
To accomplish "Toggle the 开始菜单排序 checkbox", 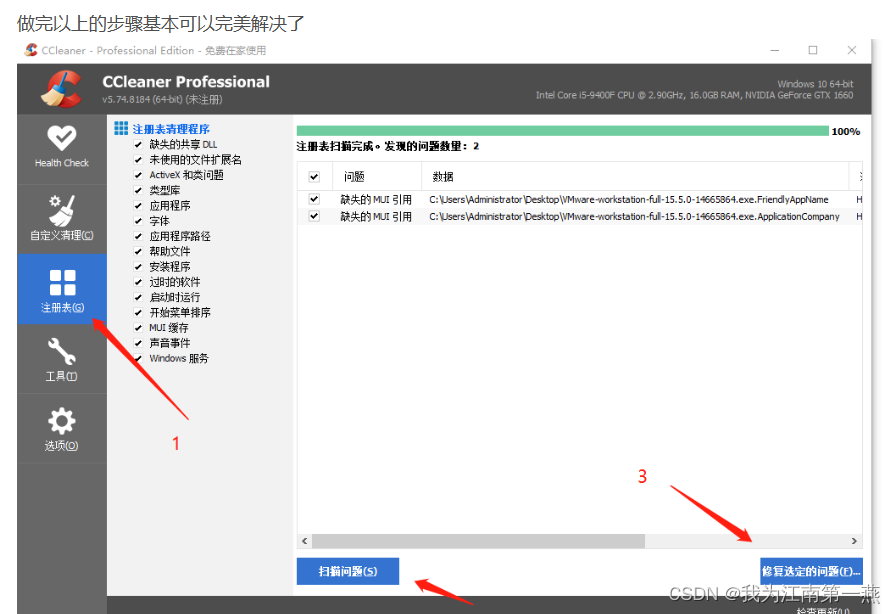I will pos(138,313).
